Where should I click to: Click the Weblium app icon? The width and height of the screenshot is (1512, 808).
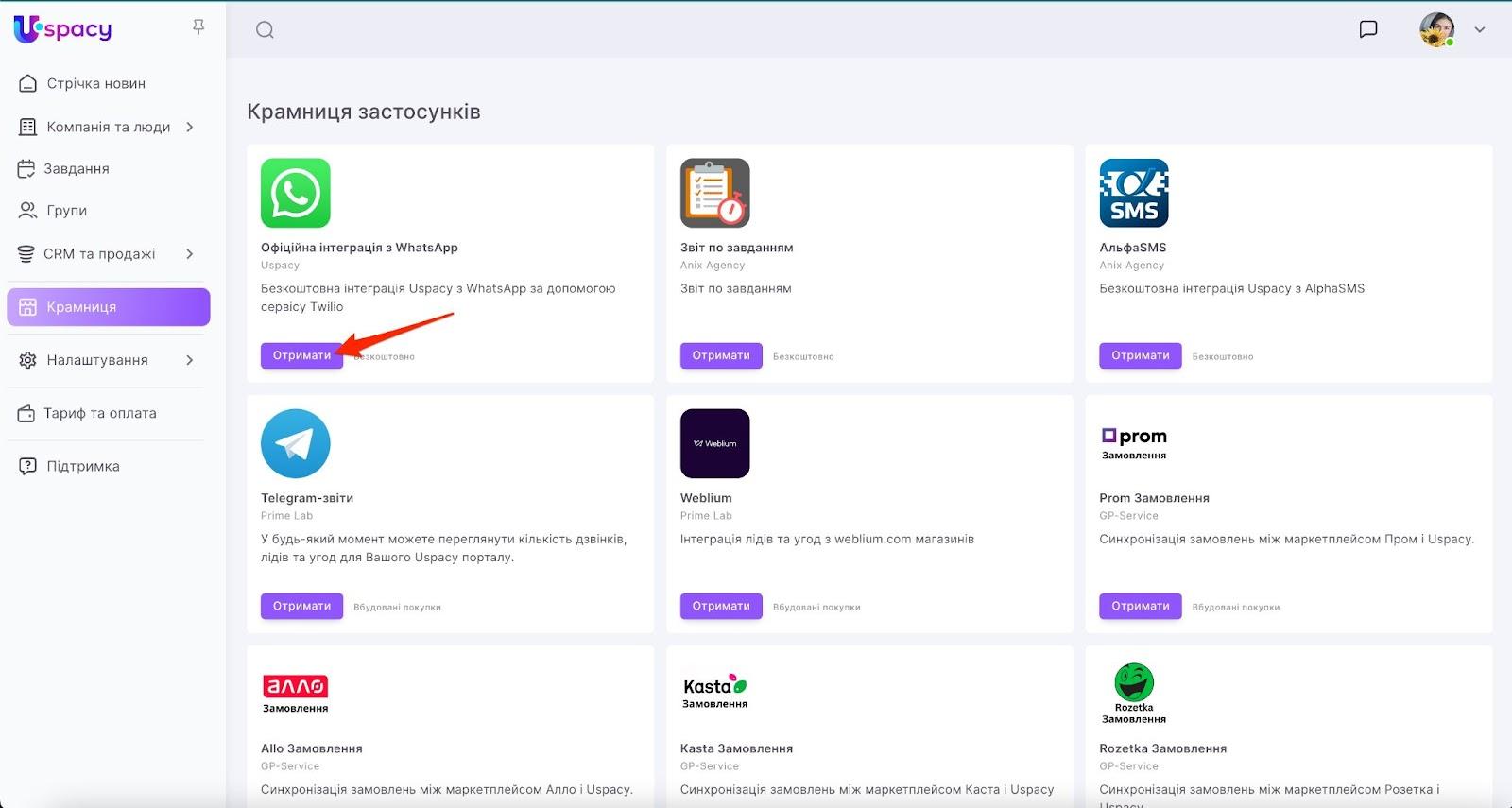pos(714,443)
